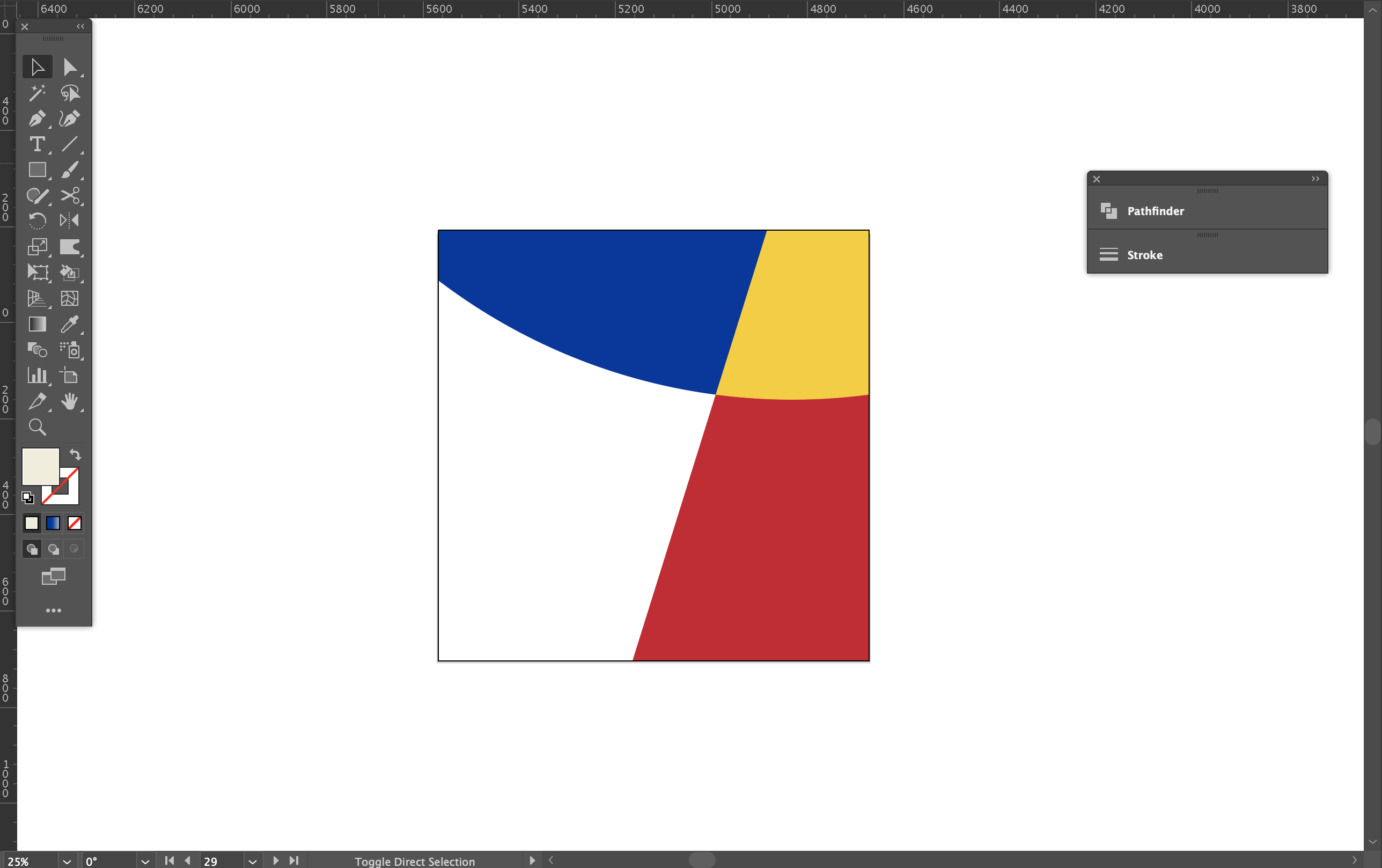
Task: Toggle the screen mode button
Action: (54, 577)
